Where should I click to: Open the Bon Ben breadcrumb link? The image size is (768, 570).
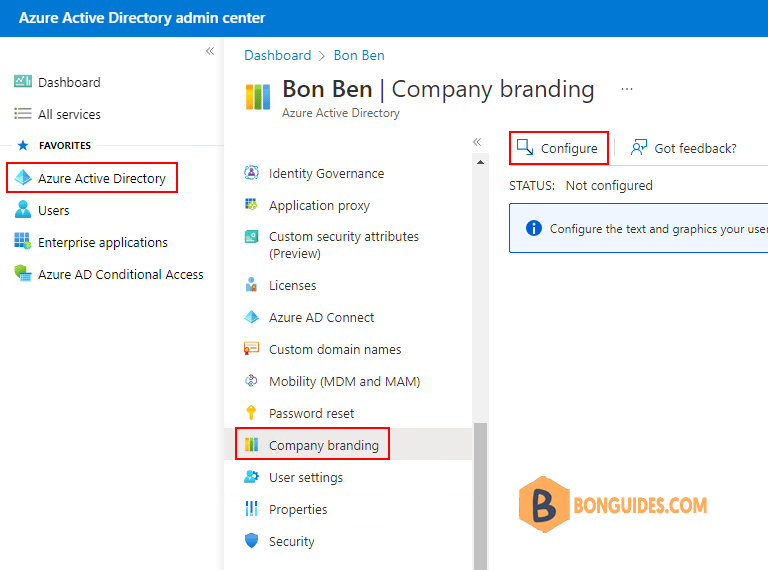pyautogui.click(x=359, y=55)
